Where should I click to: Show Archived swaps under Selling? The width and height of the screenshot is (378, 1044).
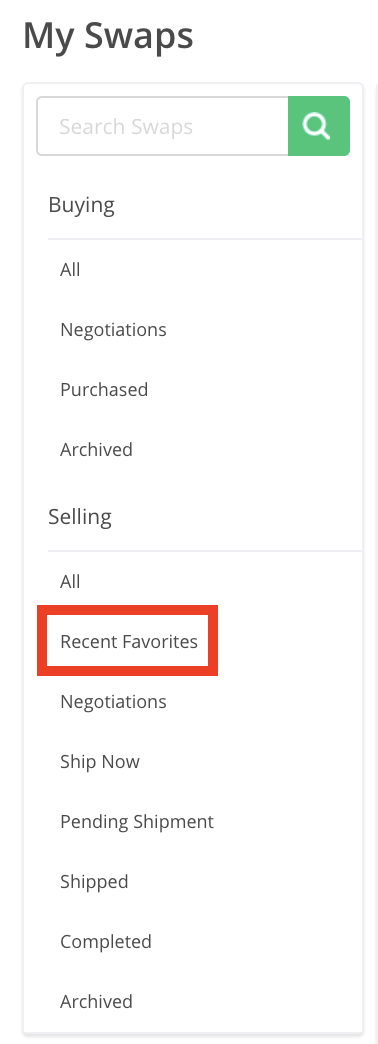tap(96, 1001)
